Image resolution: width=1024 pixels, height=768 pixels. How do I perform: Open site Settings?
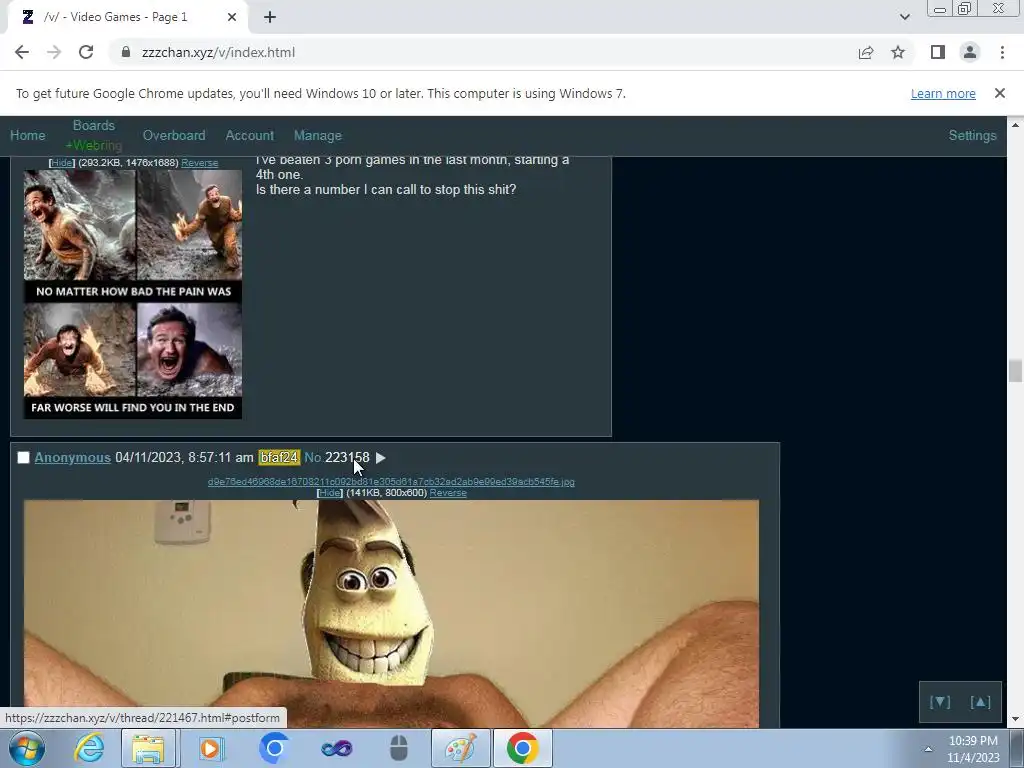point(972,135)
